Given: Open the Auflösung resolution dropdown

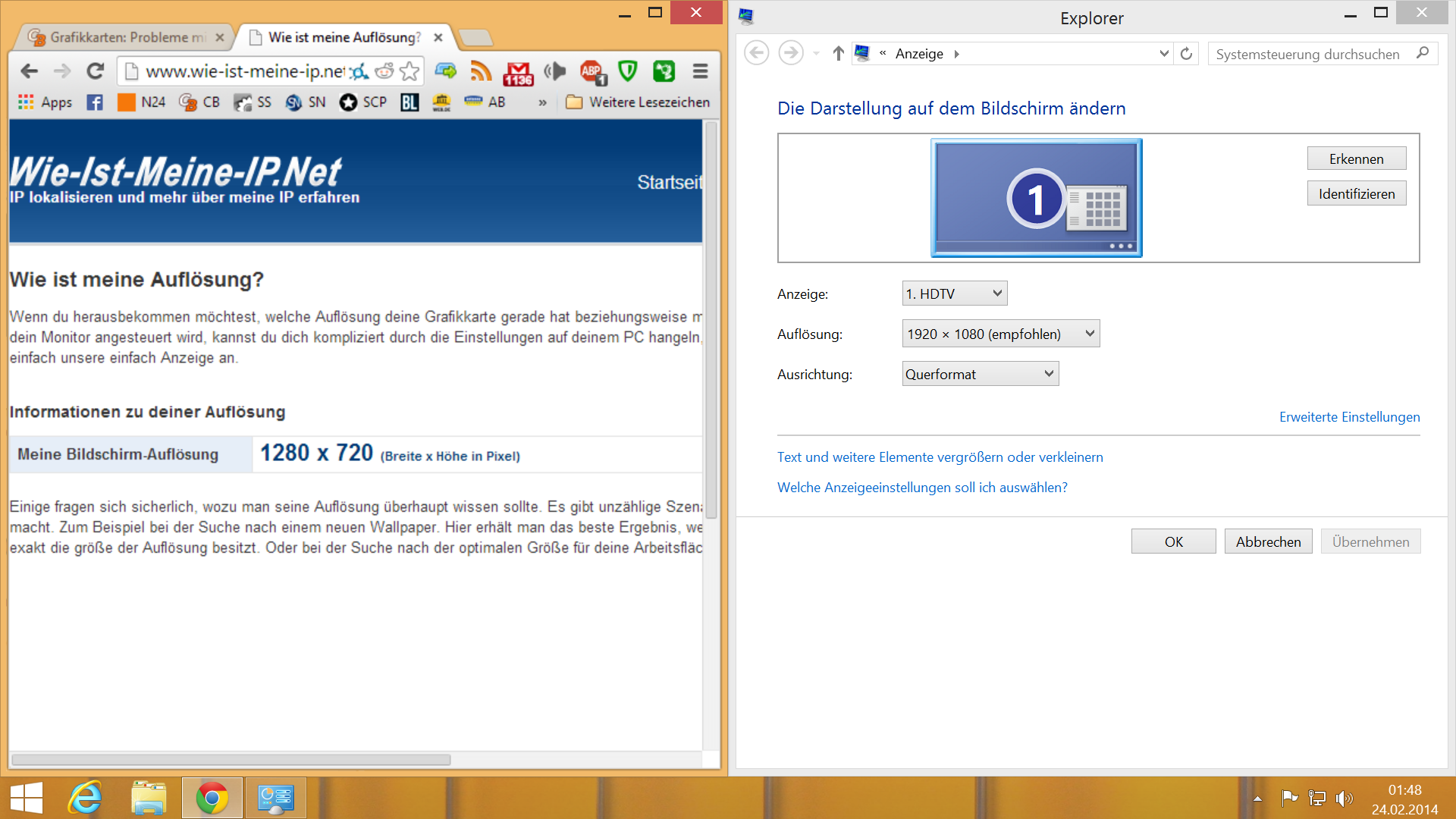Looking at the screenshot, I should [x=1000, y=334].
